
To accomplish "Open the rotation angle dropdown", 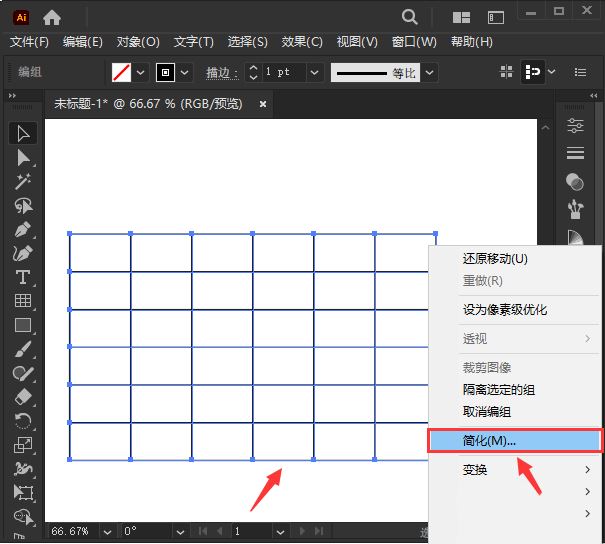I will click(180, 532).
